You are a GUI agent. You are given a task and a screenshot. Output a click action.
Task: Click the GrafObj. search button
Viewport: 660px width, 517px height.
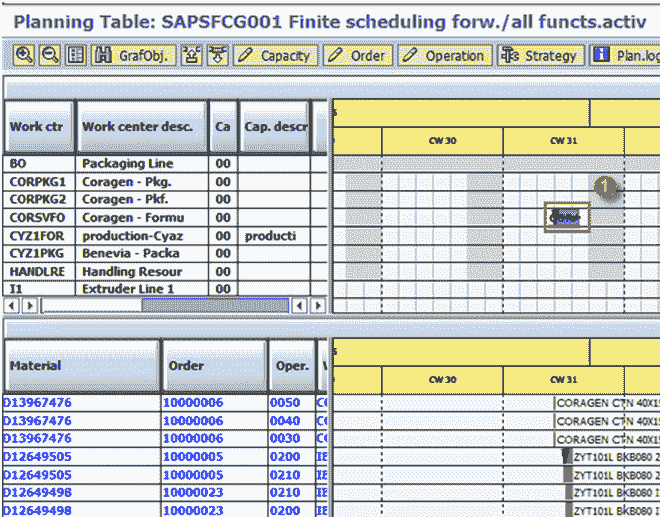click(x=133, y=55)
